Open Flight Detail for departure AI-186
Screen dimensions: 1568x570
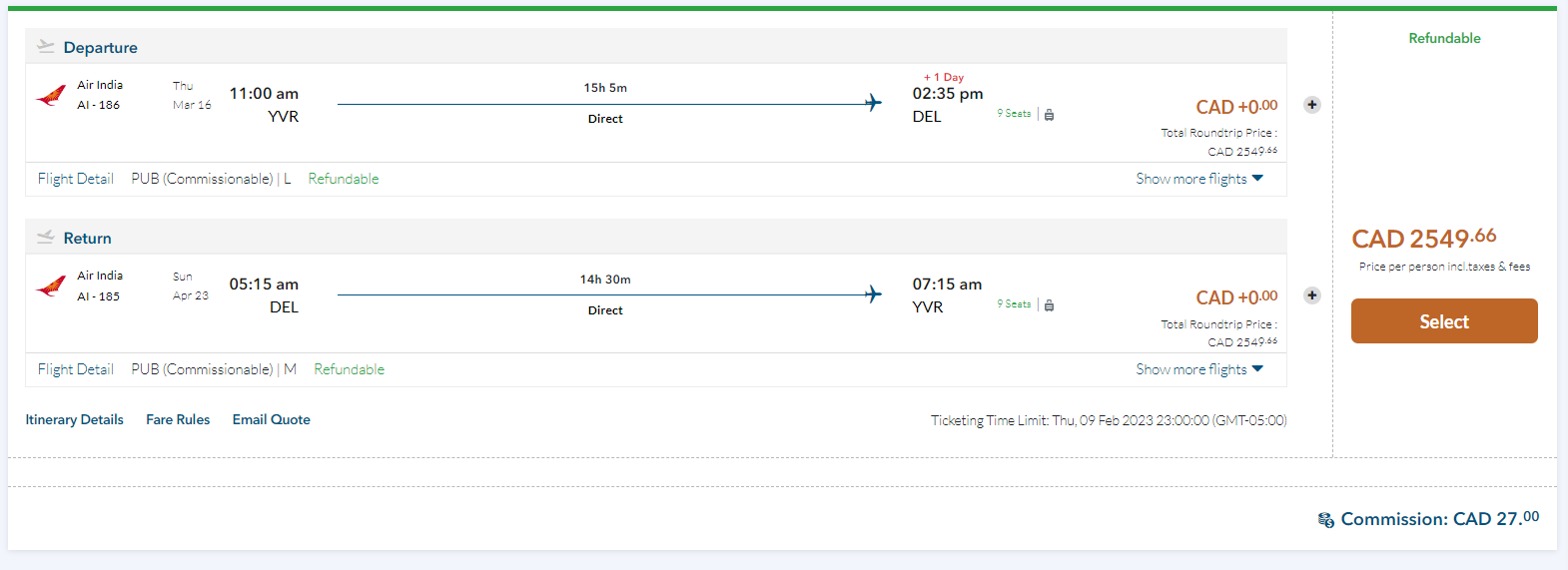[76, 179]
